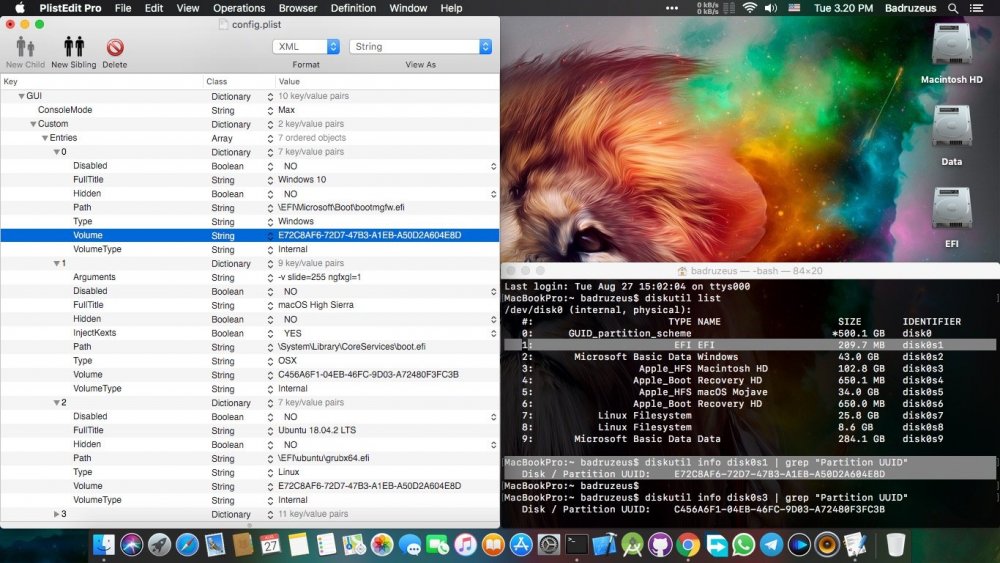Open System Preferences gear in dock
The image size is (1000, 563).
tap(549, 545)
